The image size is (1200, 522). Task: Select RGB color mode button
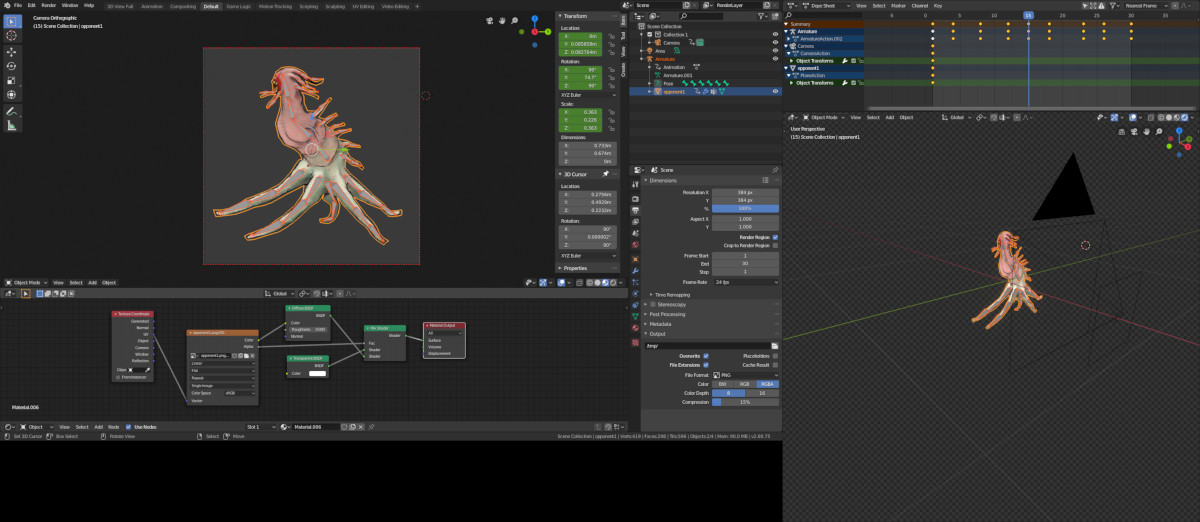(x=744, y=384)
